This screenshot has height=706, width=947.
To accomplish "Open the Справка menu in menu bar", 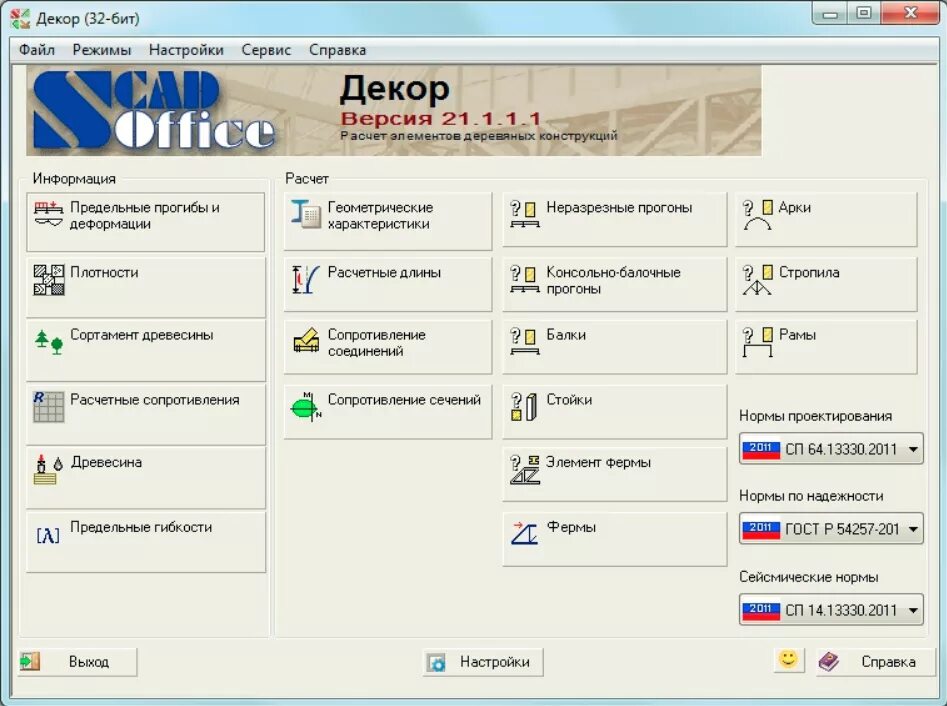I will 337,50.
